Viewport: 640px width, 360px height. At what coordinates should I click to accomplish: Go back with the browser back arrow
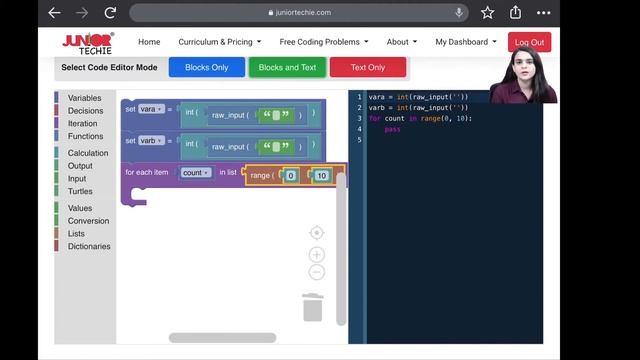[54, 13]
